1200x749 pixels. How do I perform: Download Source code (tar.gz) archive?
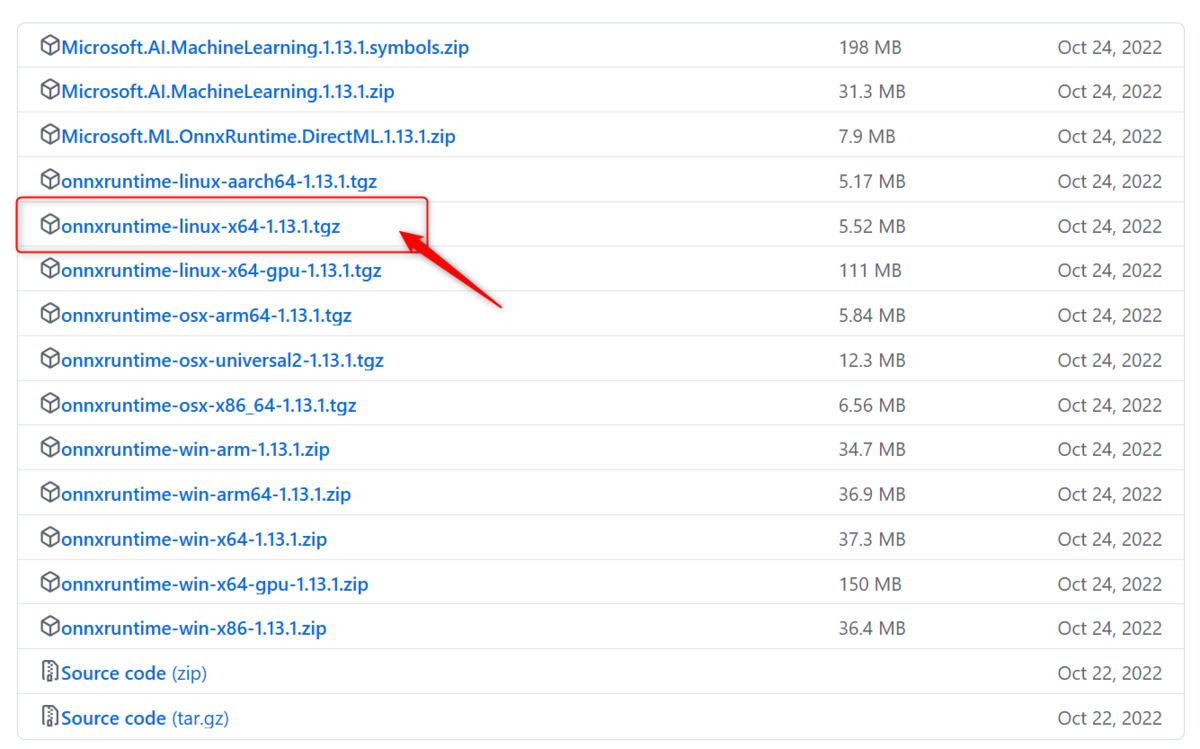[x=144, y=718]
